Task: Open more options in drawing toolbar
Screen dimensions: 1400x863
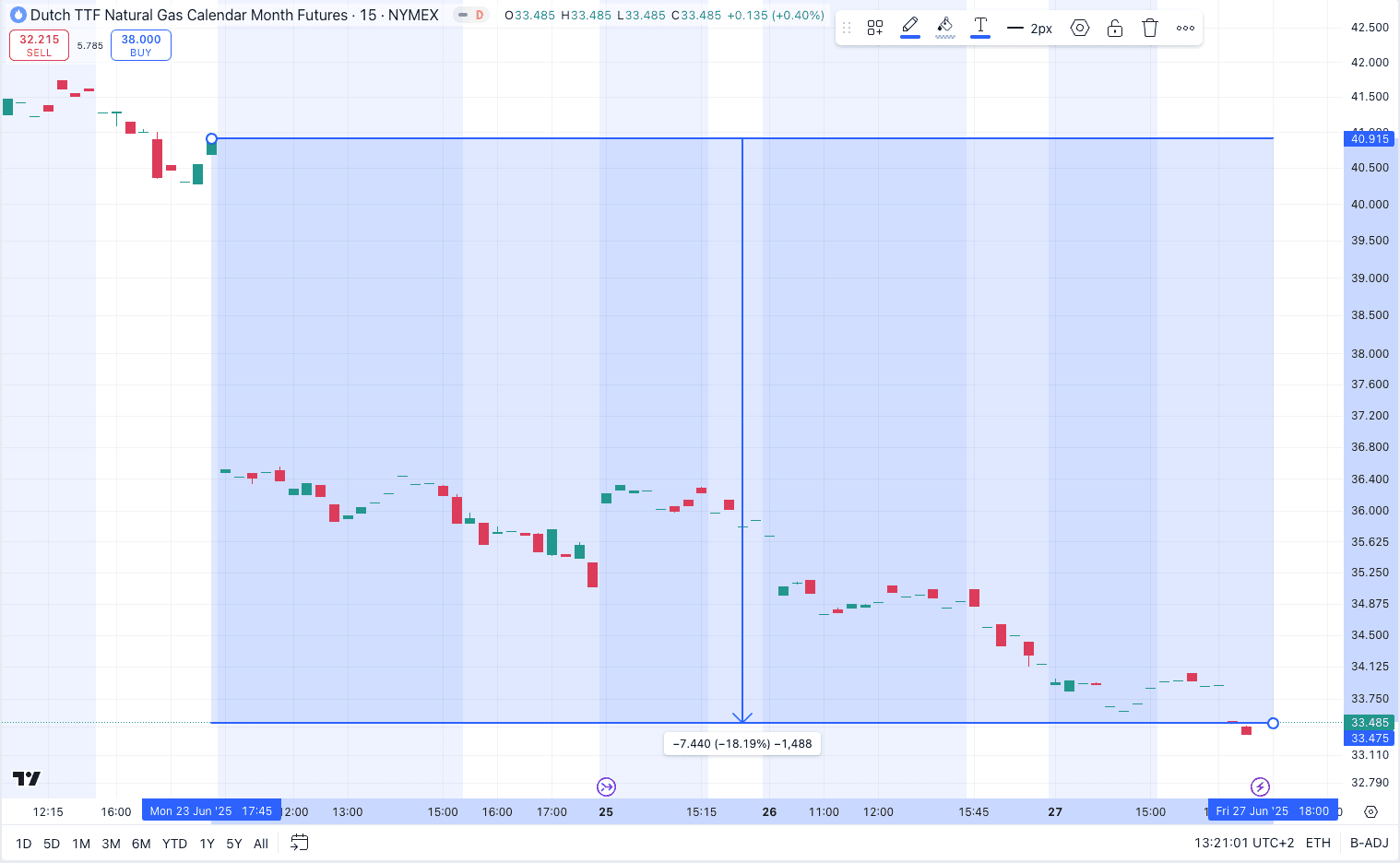Action: pos(1186,28)
